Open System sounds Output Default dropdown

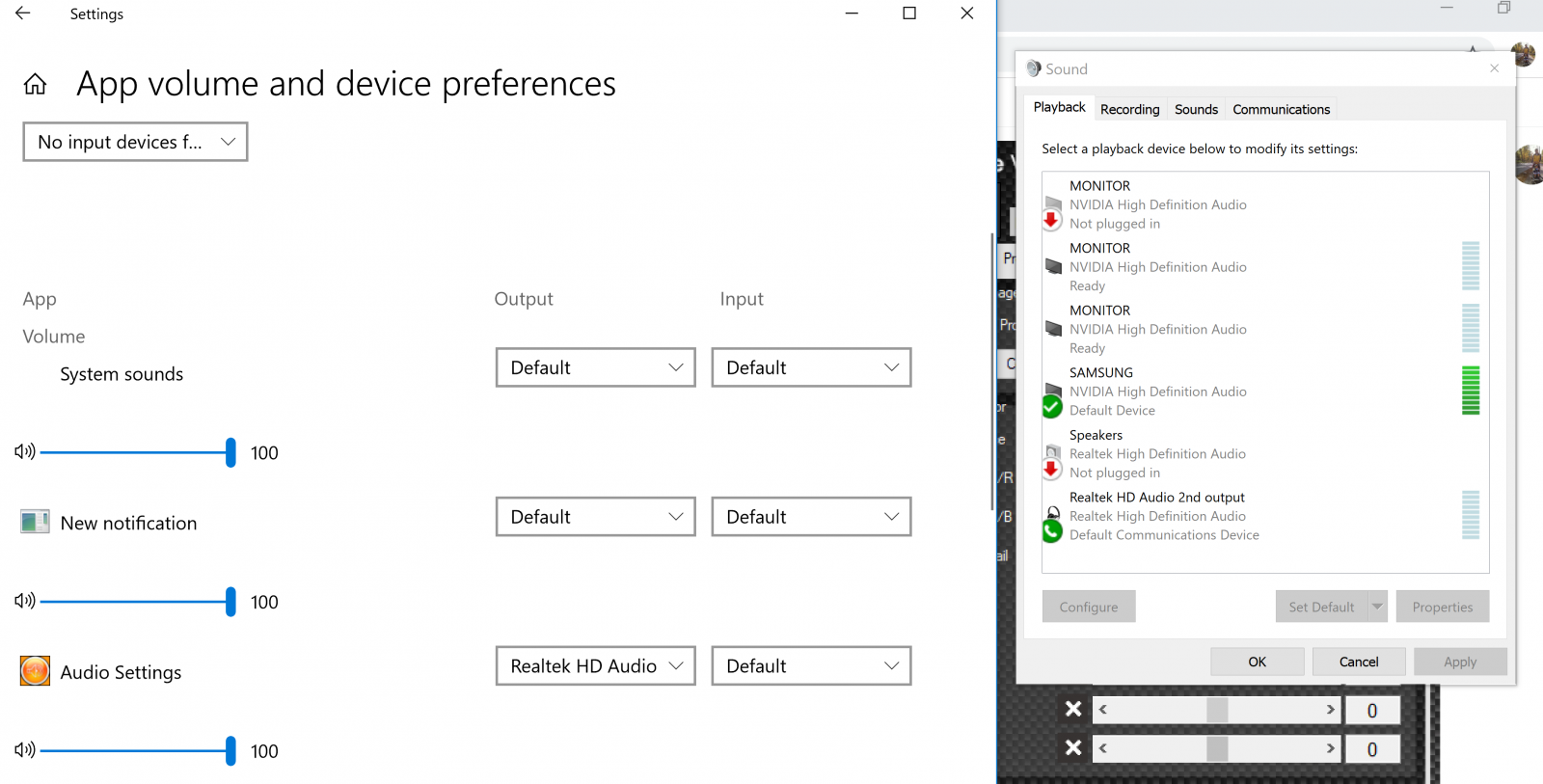tap(596, 367)
